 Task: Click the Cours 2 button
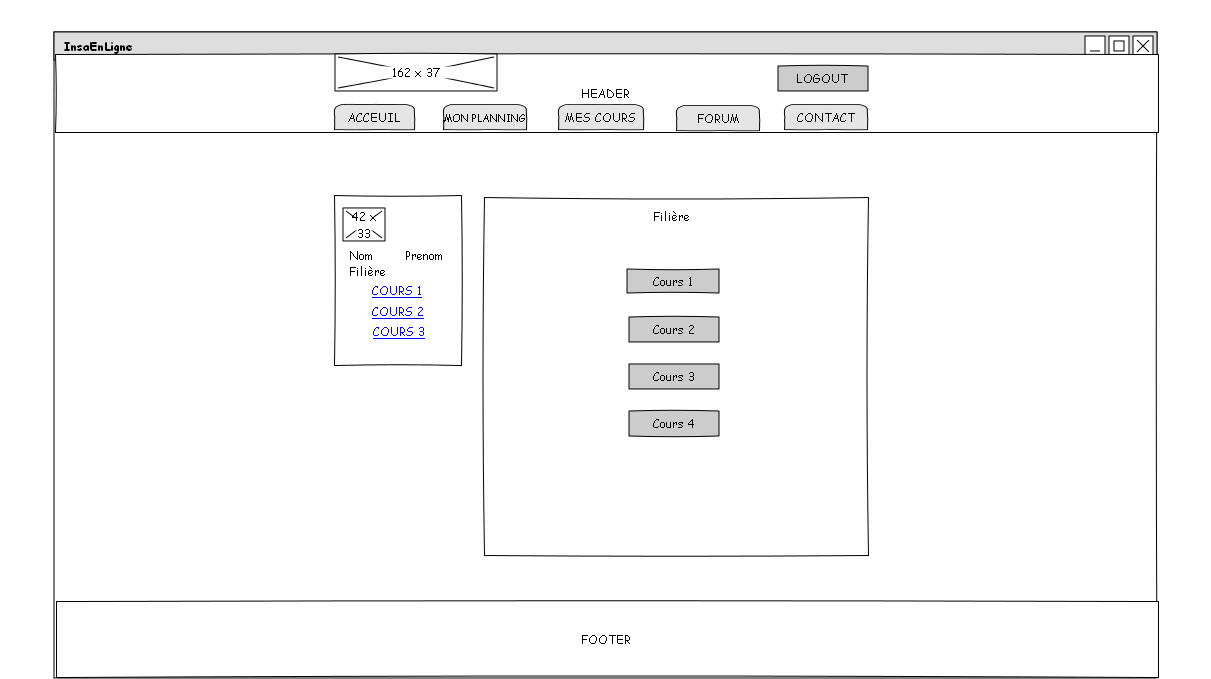pyautogui.click(x=674, y=329)
